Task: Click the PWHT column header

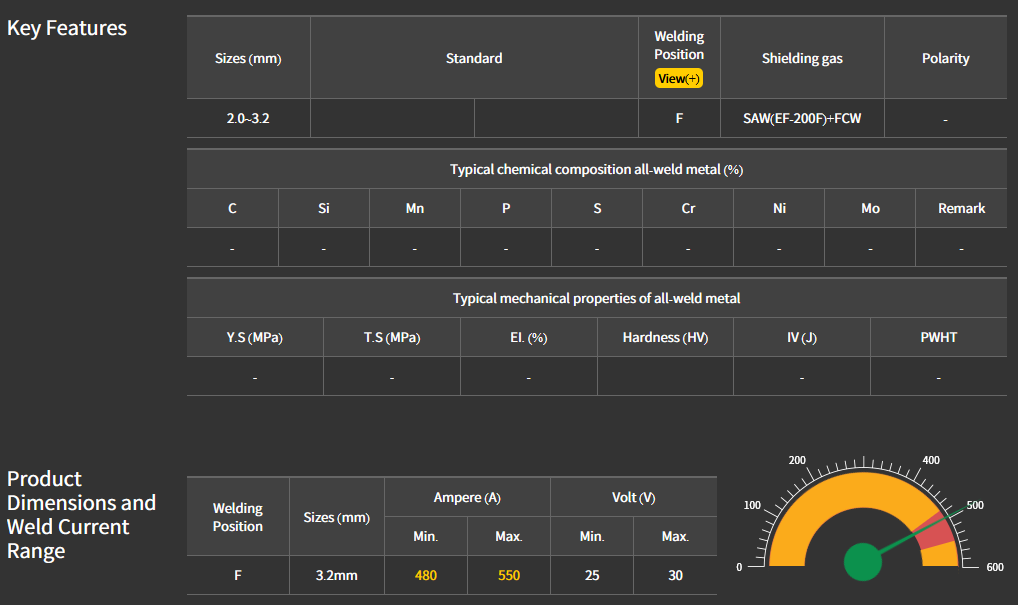Action: tap(938, 337)
